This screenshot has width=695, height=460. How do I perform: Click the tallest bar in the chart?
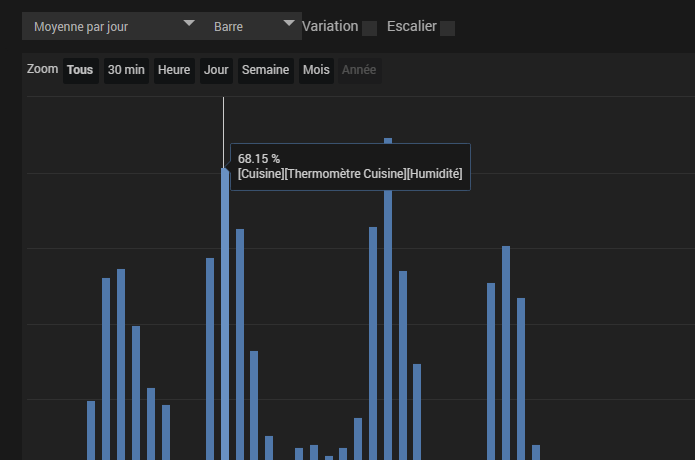tap(388, 299)
